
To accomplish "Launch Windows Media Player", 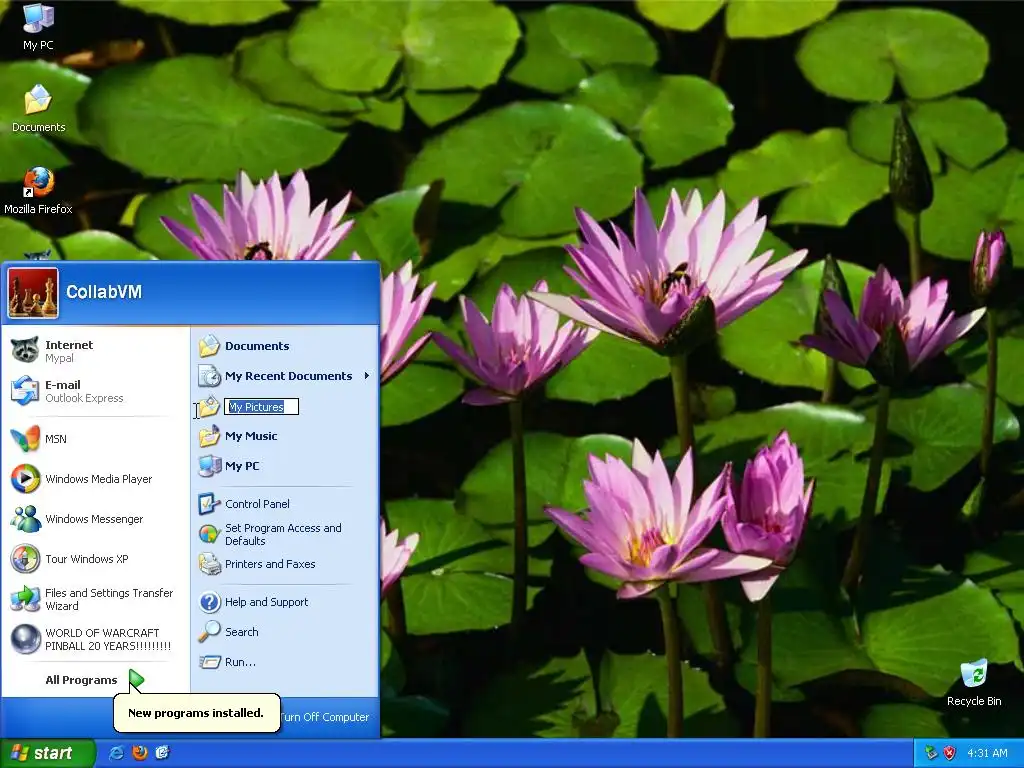I will [96, 479].
